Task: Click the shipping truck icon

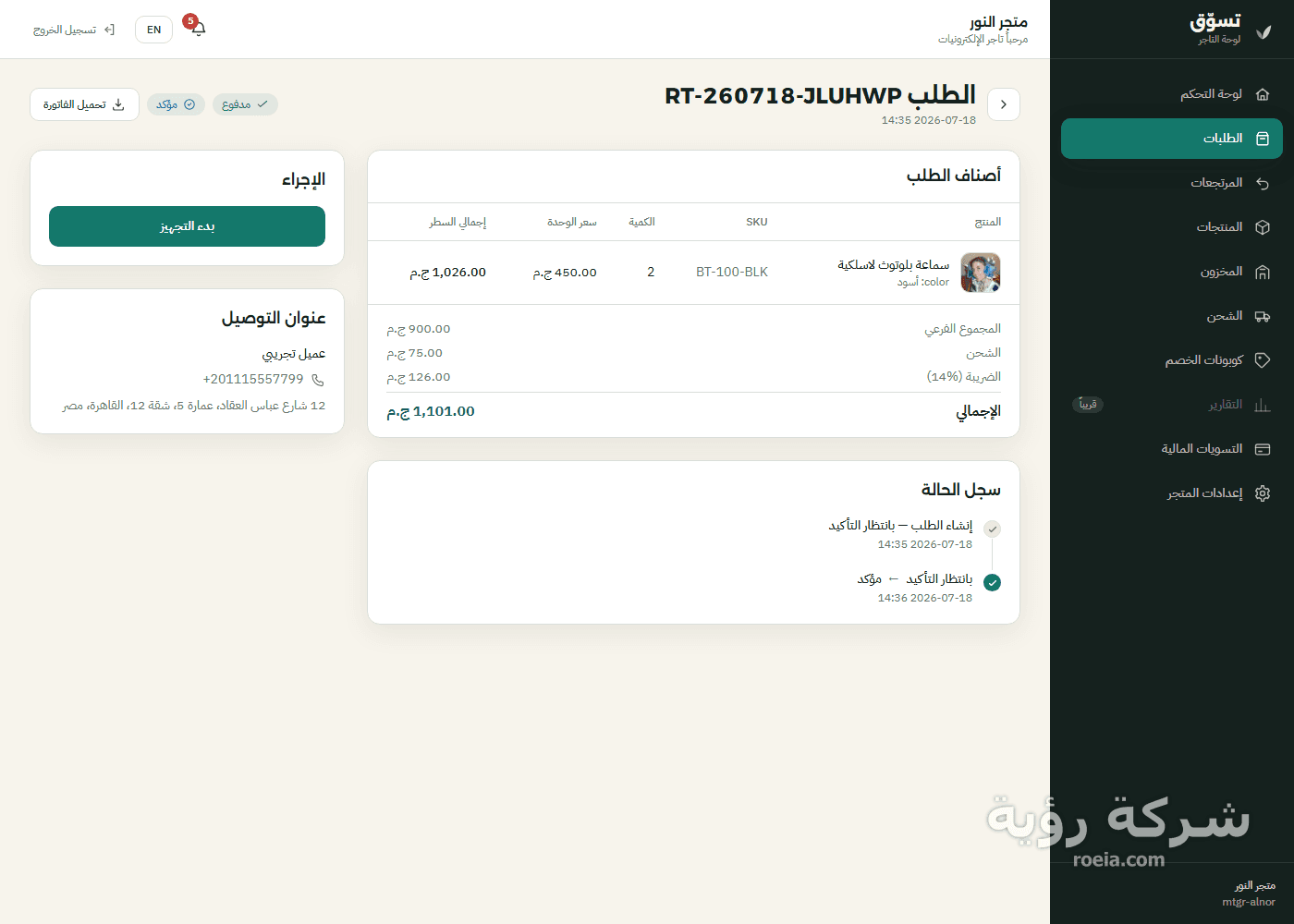Action: 1263,316
